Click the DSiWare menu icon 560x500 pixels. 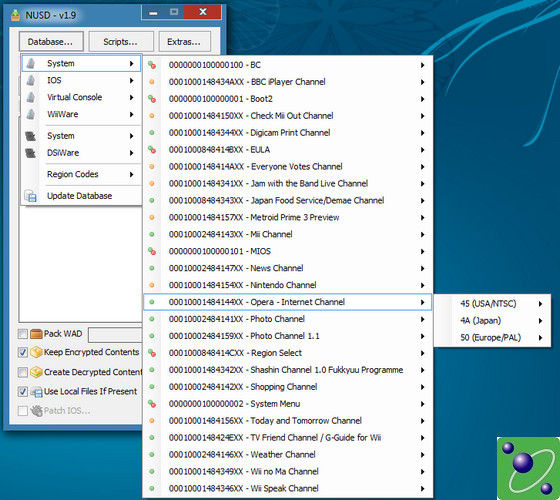pyautogui.click(x=31, y=153)
